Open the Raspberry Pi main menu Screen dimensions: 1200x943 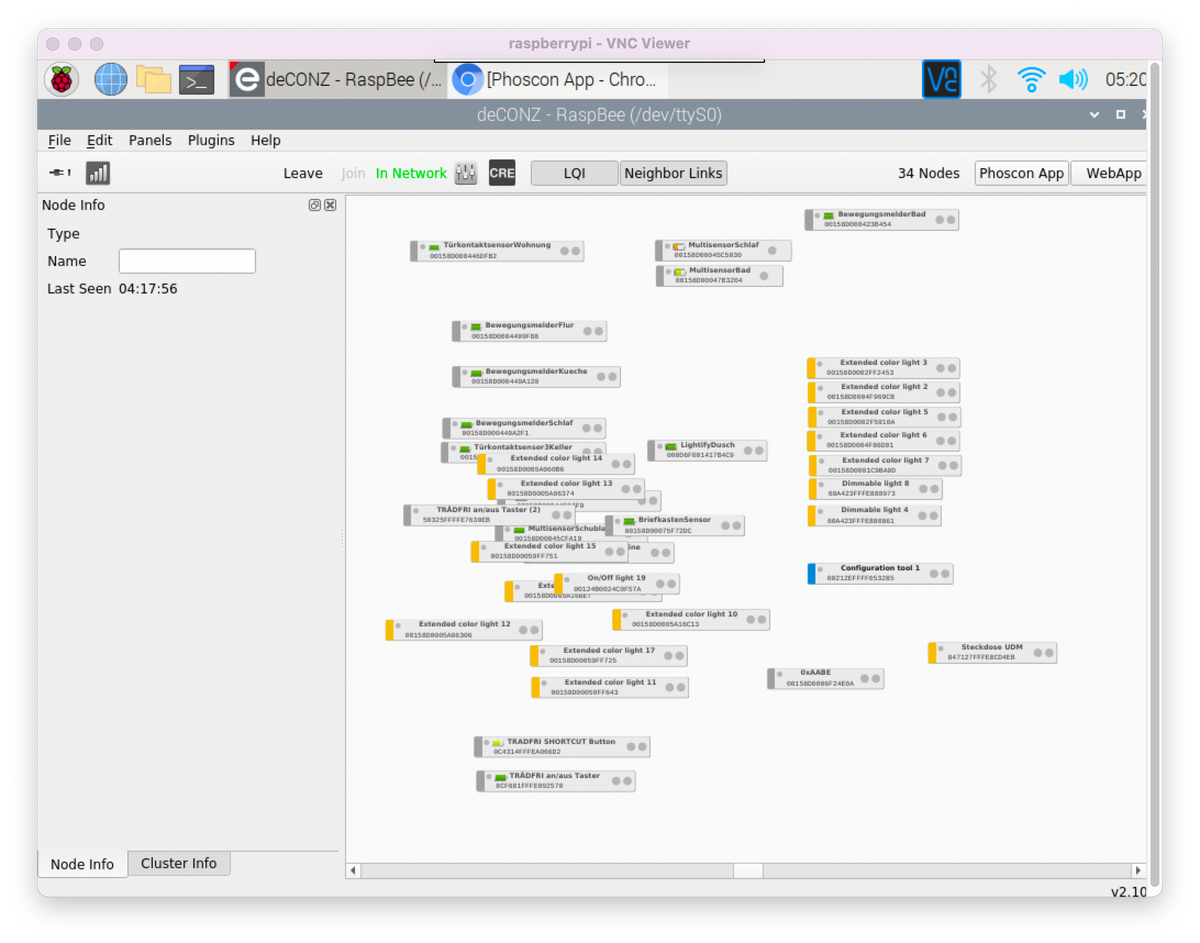point(62,79)
